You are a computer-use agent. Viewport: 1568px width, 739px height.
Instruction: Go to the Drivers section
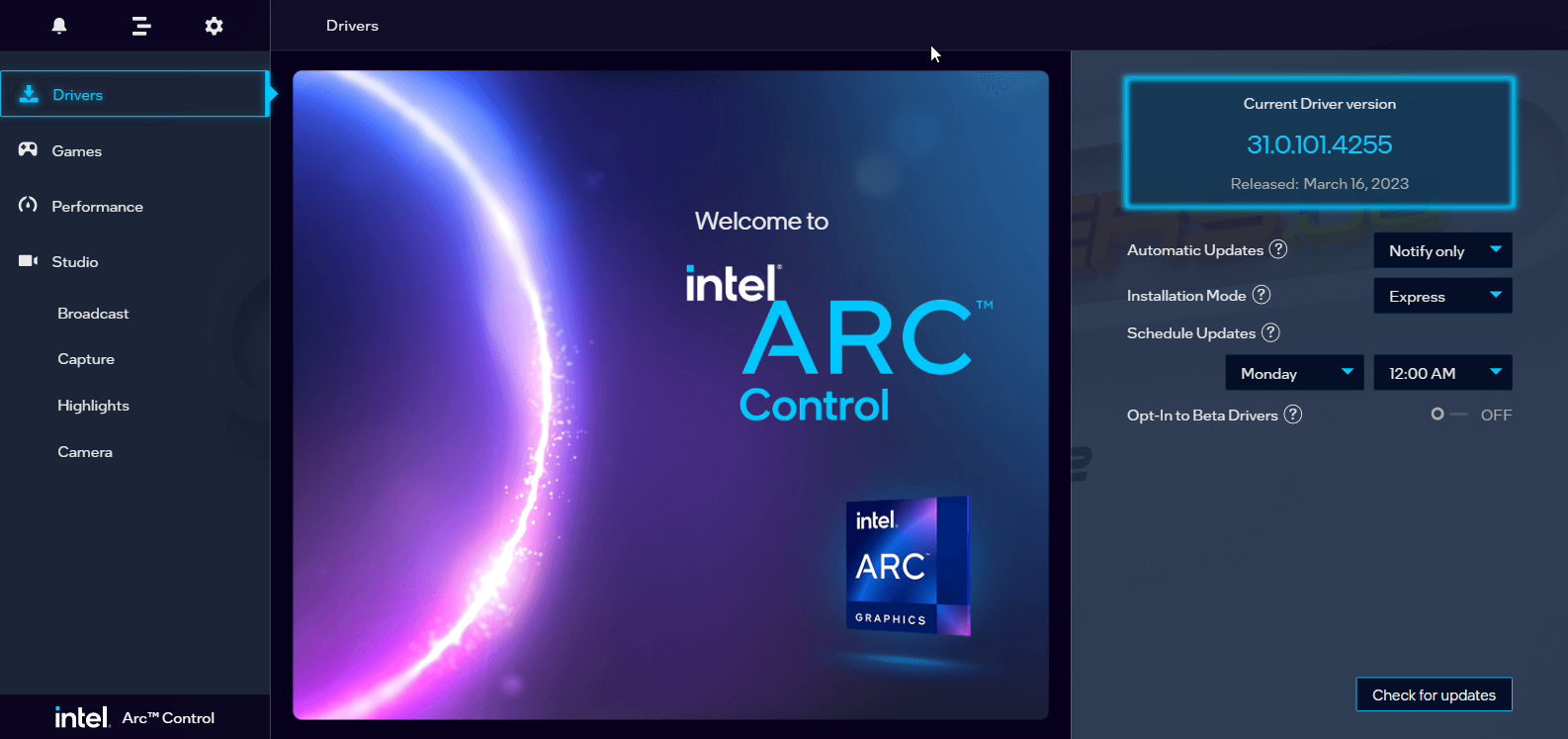tap(134, 94)
